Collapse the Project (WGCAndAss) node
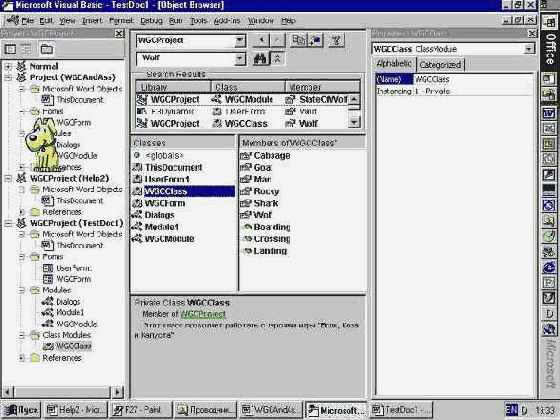The height and width of the screenshot is (420, 560). [8, 78]
